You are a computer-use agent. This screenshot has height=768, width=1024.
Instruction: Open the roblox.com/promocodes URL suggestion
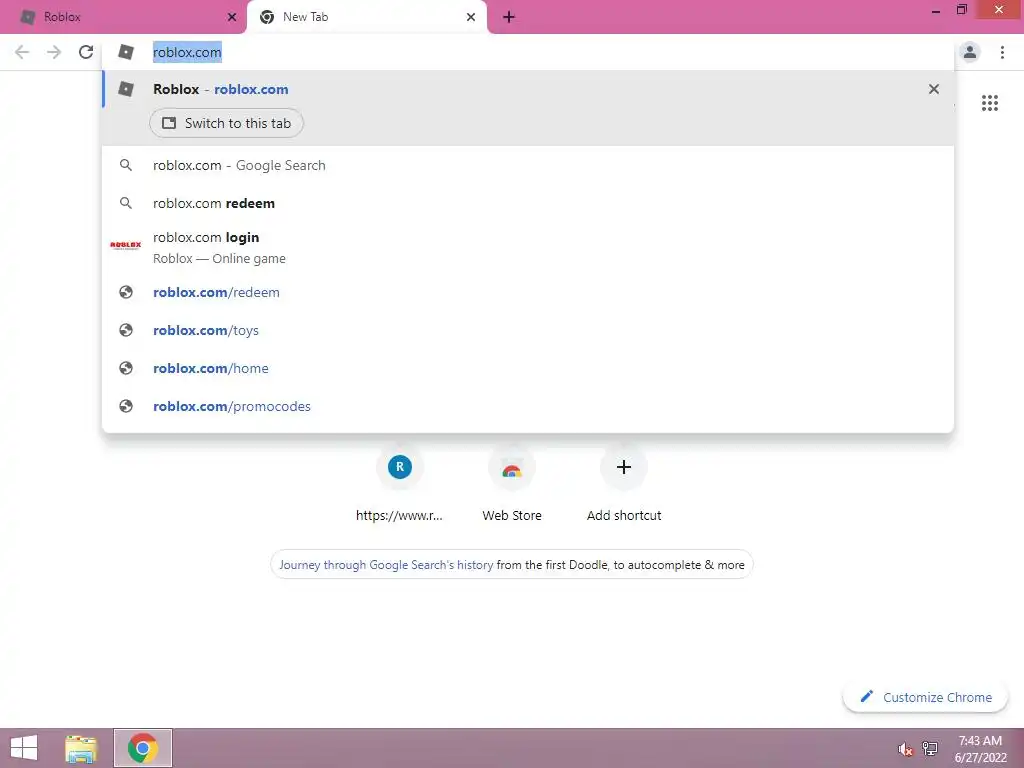pos(528,406)
